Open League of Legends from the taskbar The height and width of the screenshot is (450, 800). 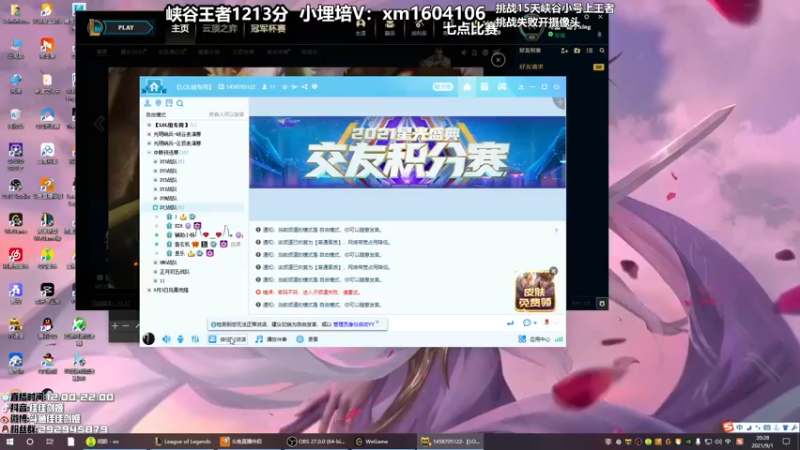point(183,441)
